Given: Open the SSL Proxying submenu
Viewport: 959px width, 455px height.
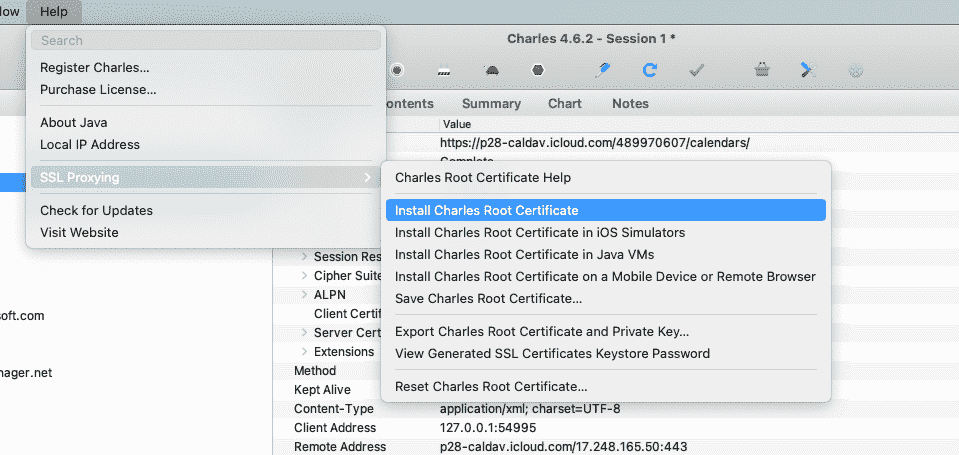Looking at the screenshot, I should click(x=206, y=177).
